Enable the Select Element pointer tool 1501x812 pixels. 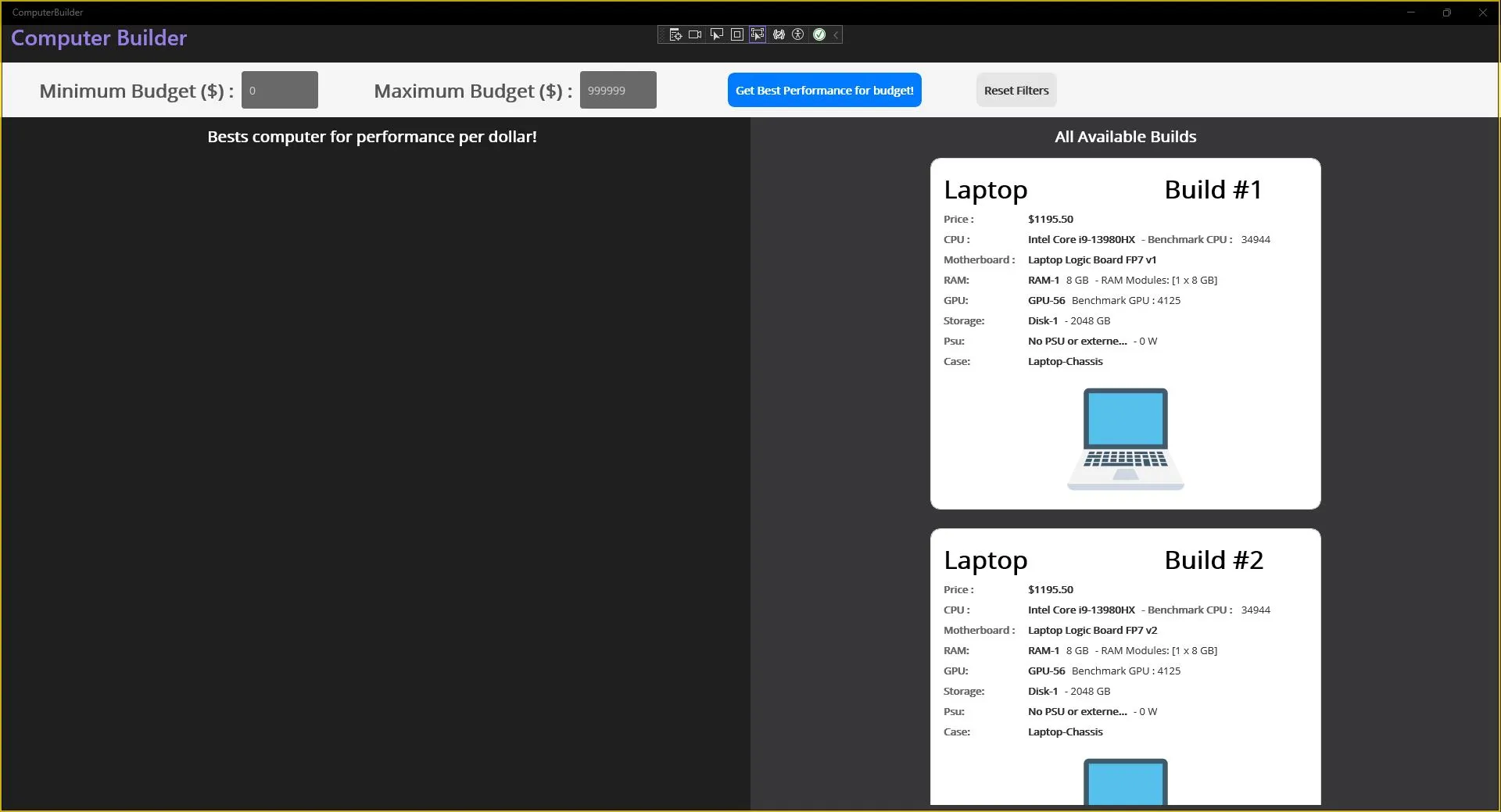tap(716, 34)
